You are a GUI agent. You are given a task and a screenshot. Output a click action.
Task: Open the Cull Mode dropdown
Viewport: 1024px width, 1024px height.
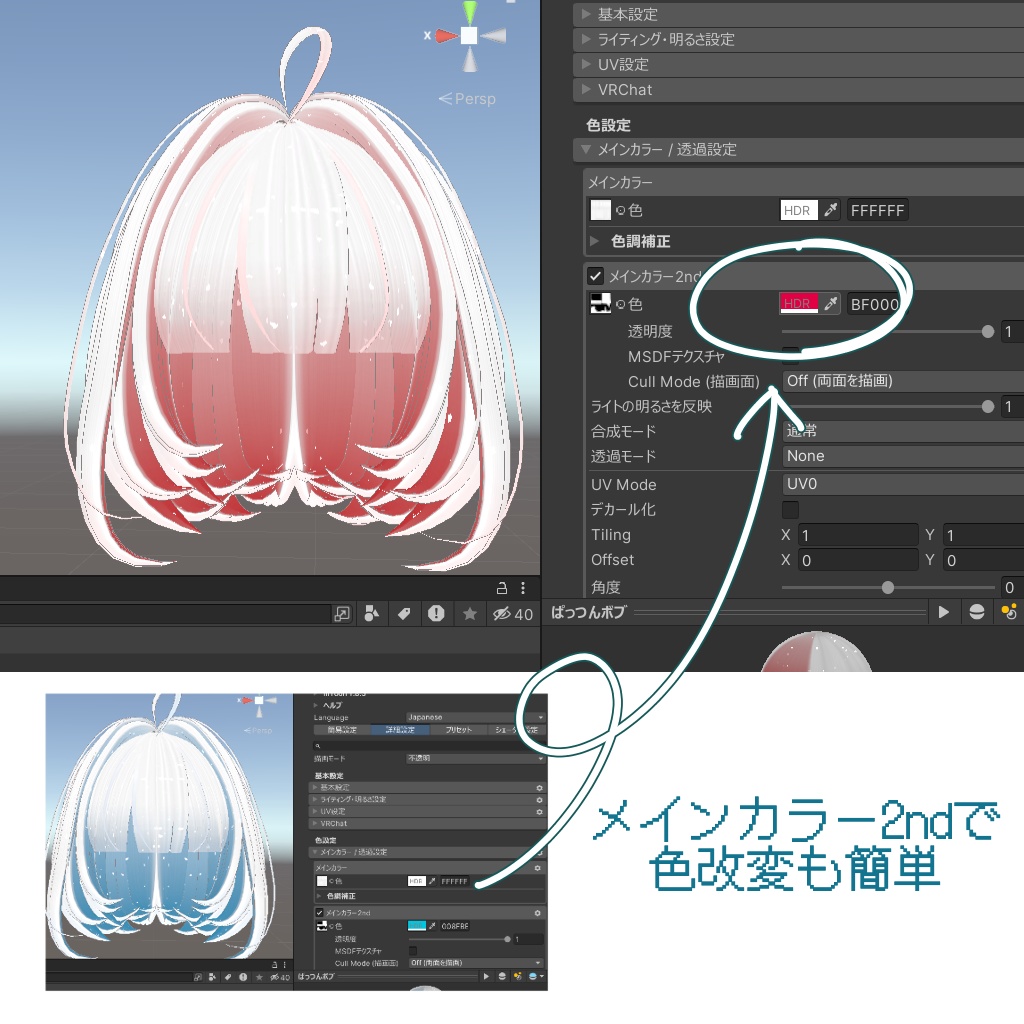900,381
